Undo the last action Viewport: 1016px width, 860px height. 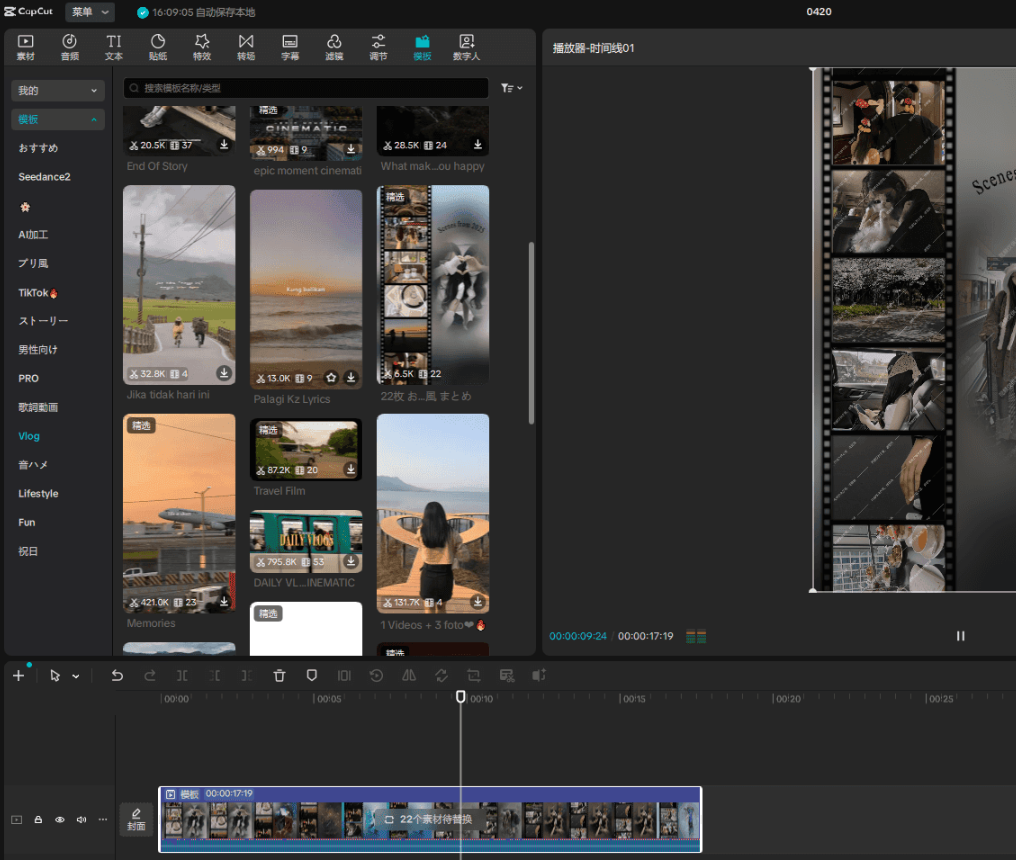tap(117, 676)
